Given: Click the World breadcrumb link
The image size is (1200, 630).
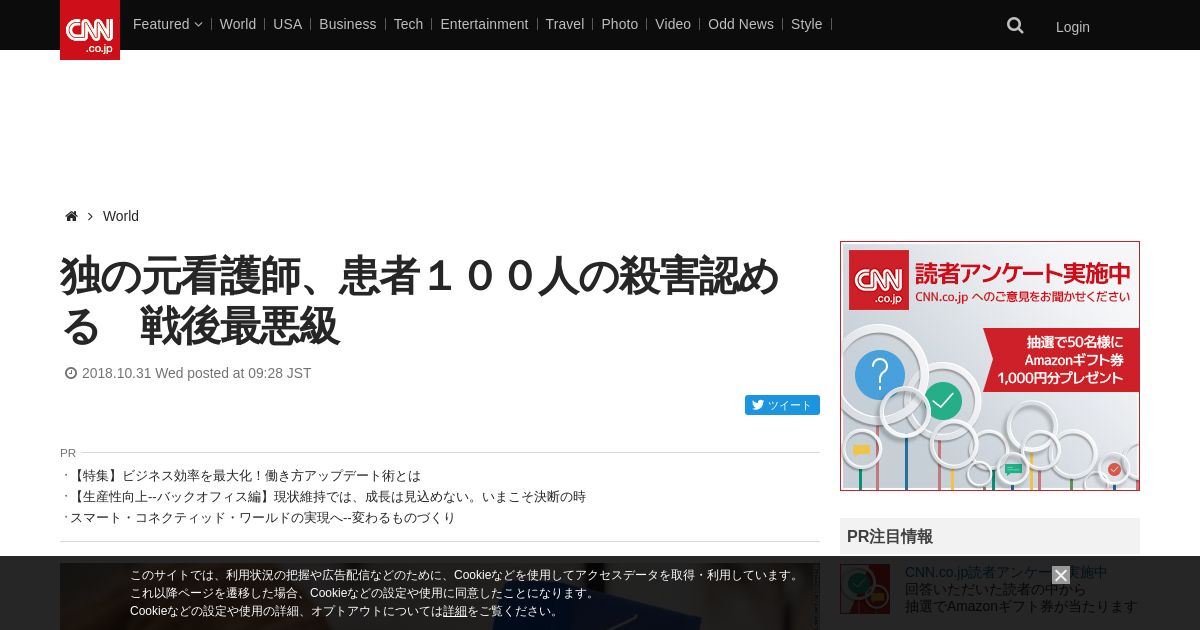Looking at the screenshot, I should 121,216.
